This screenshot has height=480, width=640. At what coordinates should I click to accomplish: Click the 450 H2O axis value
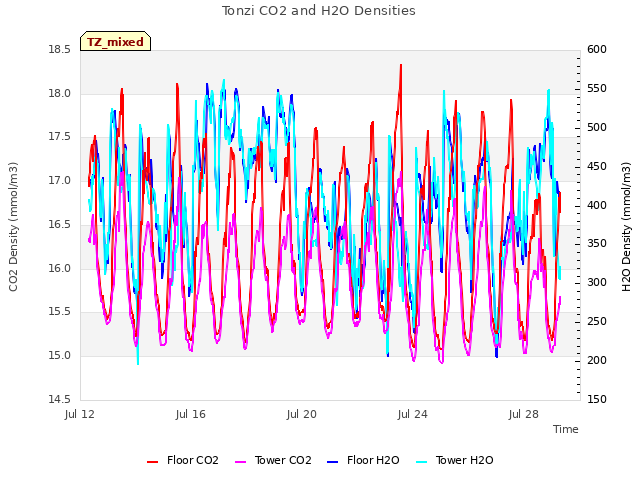pos(597,167)
